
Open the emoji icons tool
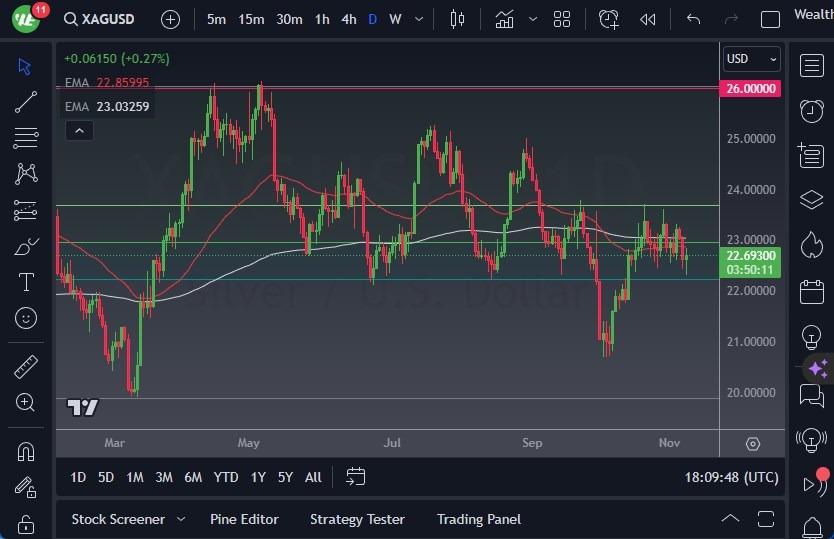[x=26, y=318]
